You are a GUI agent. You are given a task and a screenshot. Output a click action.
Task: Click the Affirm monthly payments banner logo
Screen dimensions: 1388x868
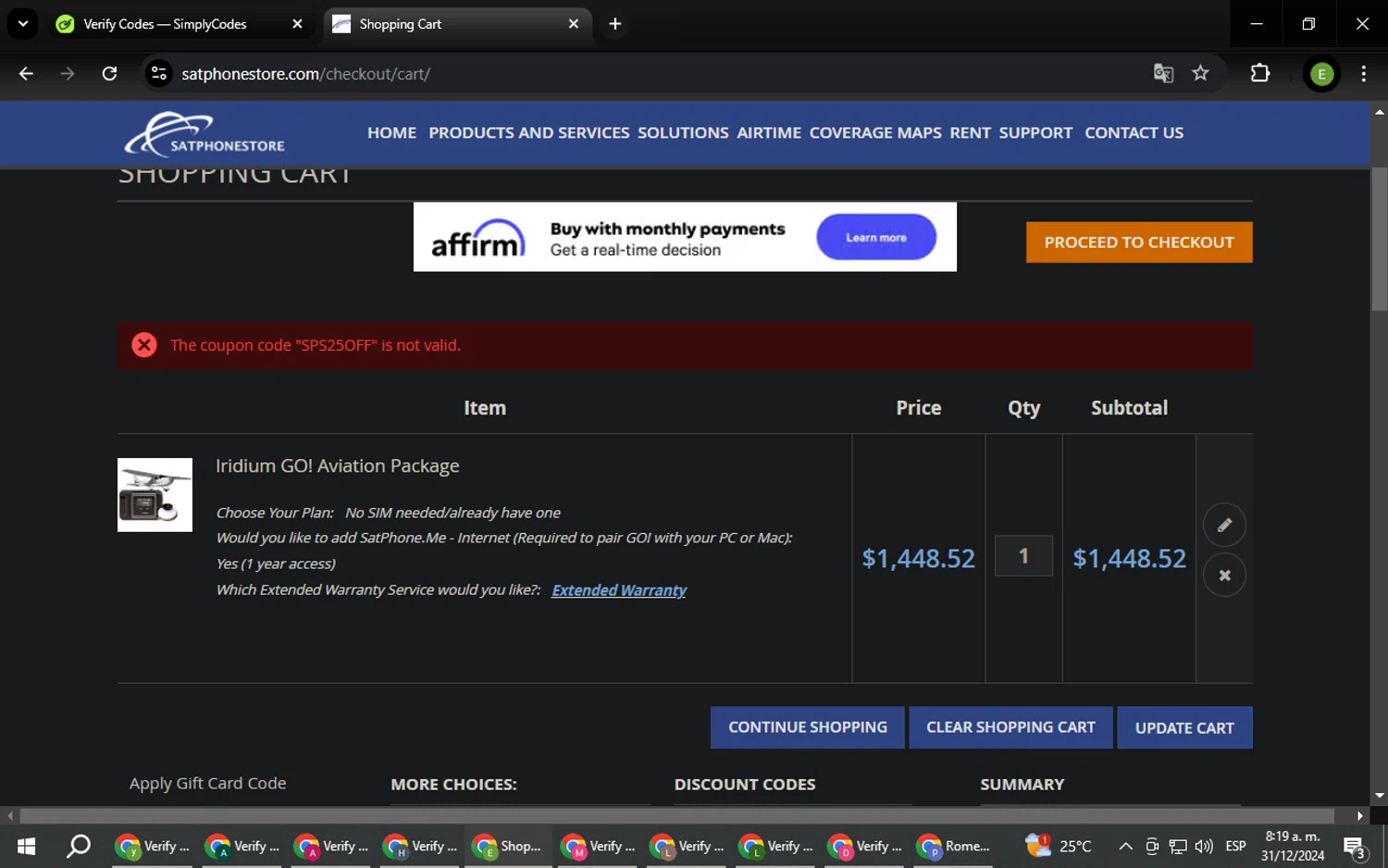point(478,238)
